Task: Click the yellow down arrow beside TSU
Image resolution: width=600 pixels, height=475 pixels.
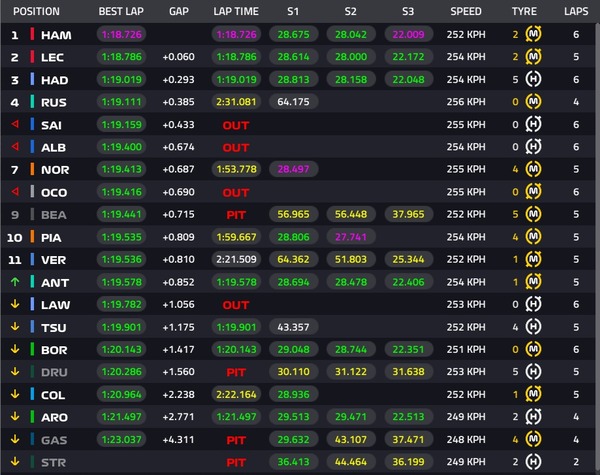Action: coord(14,327)
